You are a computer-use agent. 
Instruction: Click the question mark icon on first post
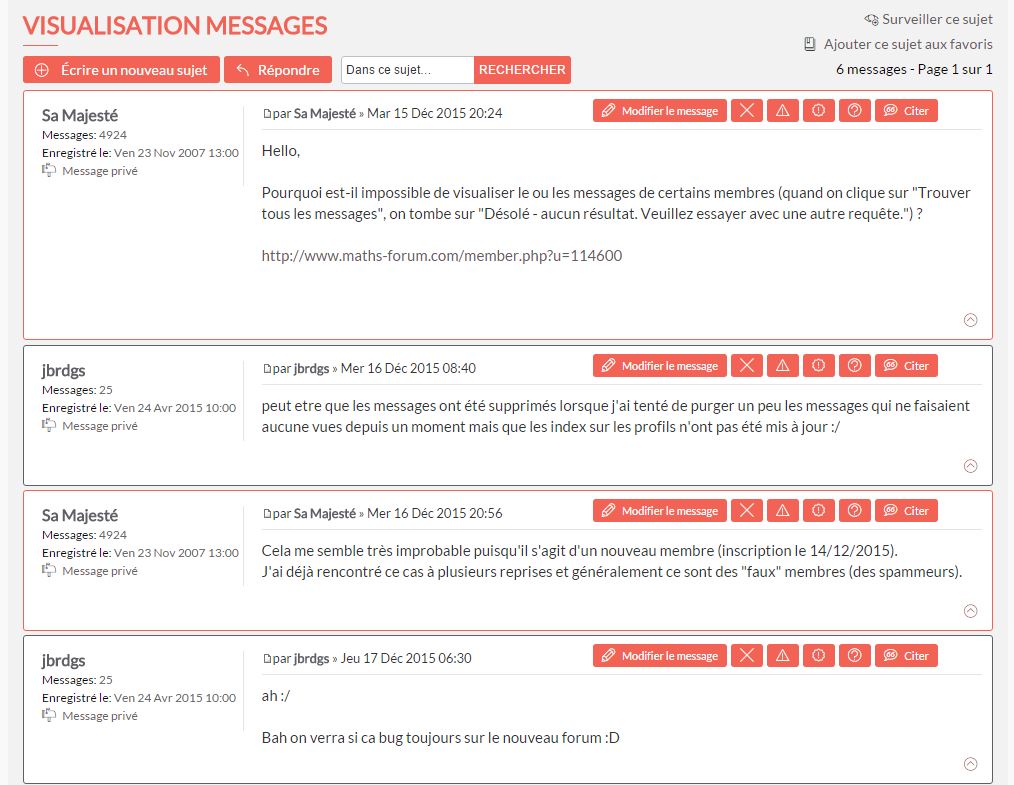(854, 111)
